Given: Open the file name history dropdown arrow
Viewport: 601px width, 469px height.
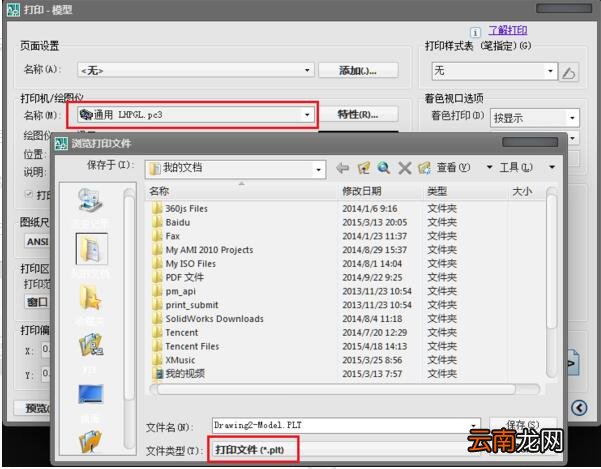Looking at the screenshot, I should [x=473, y=426].
